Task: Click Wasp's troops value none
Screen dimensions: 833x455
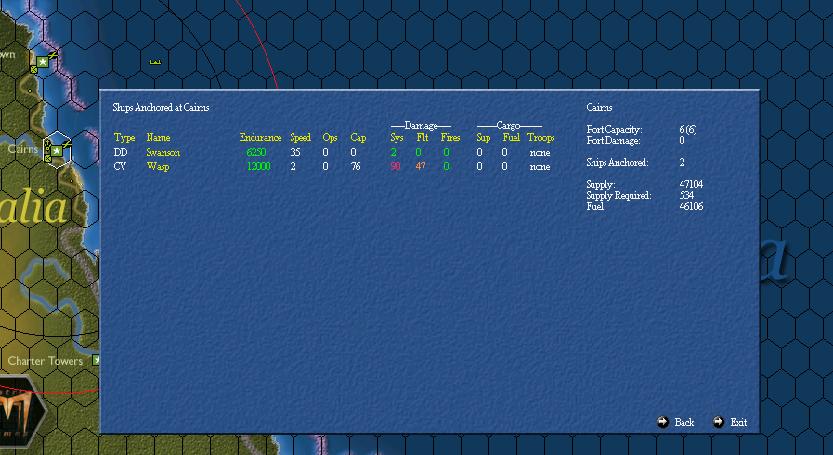Action: pos(540,166)
